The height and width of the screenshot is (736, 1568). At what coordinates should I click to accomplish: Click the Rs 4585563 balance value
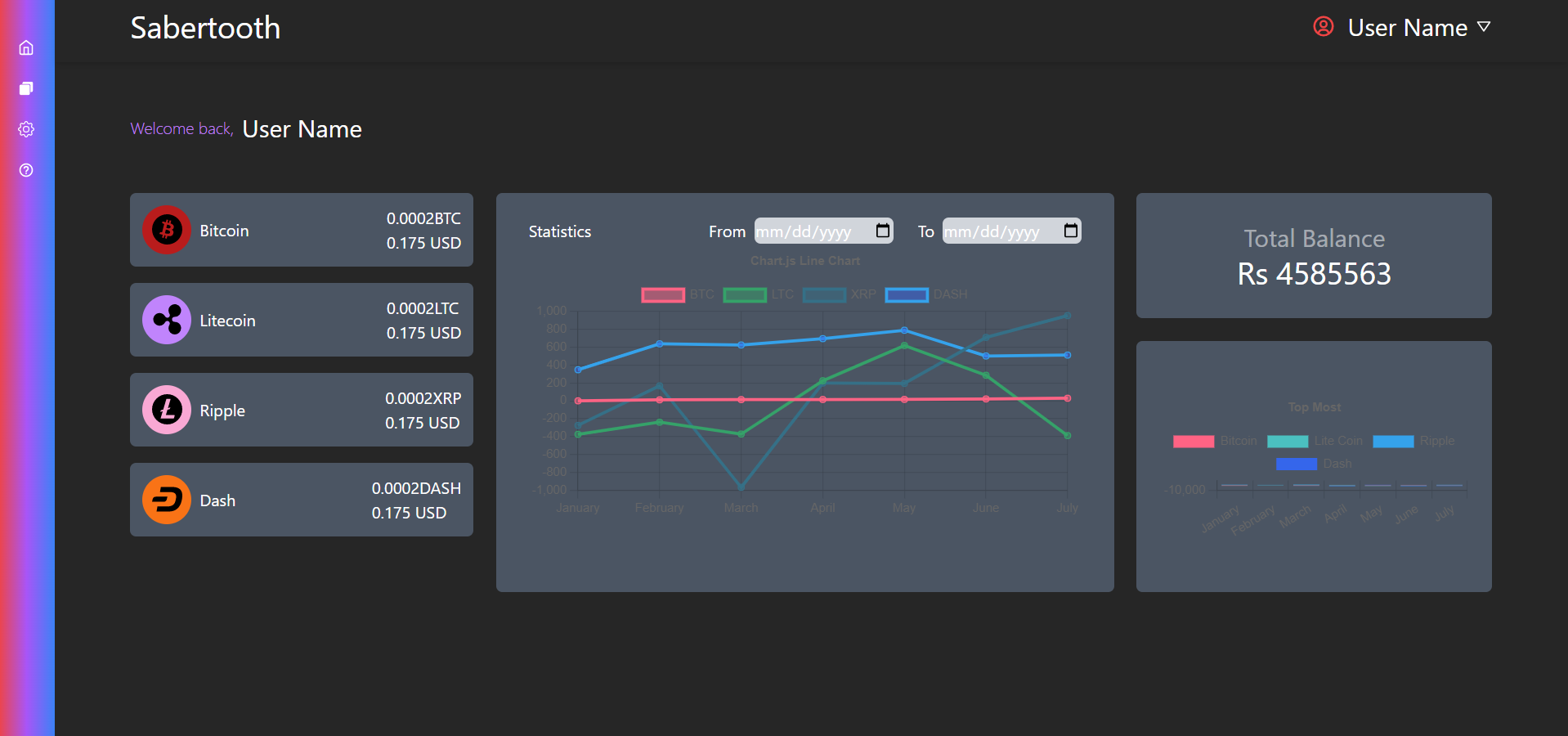coord(1314,274)
